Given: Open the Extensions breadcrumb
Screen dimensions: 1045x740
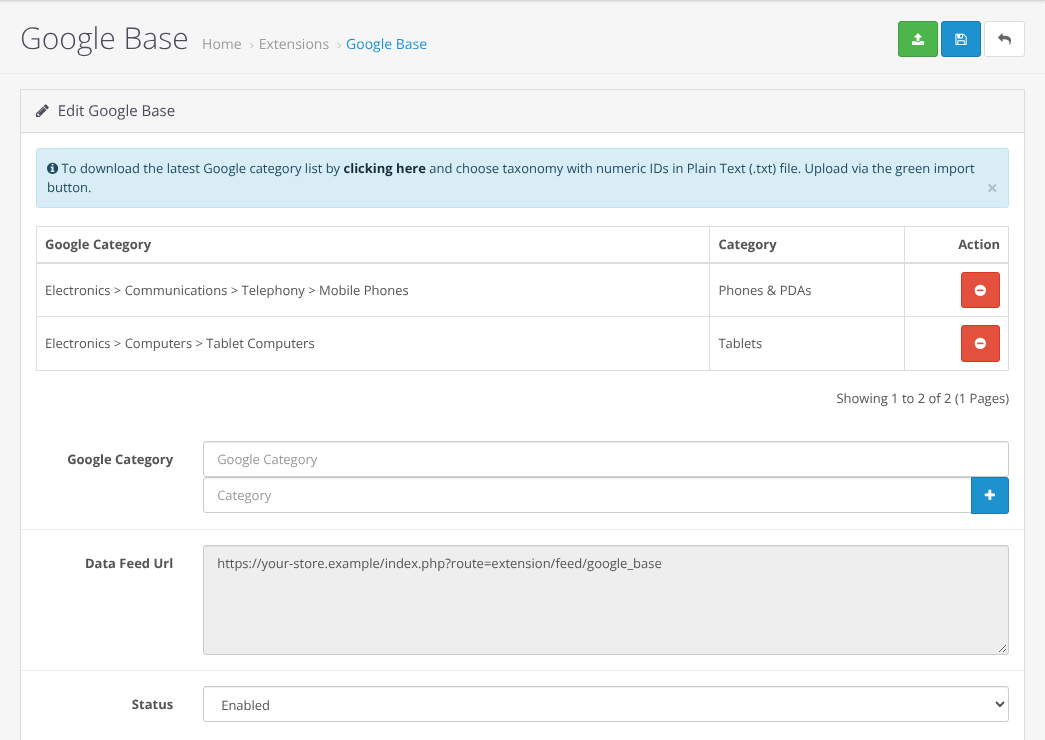Looking at the screenshot, I should [294, 44].
